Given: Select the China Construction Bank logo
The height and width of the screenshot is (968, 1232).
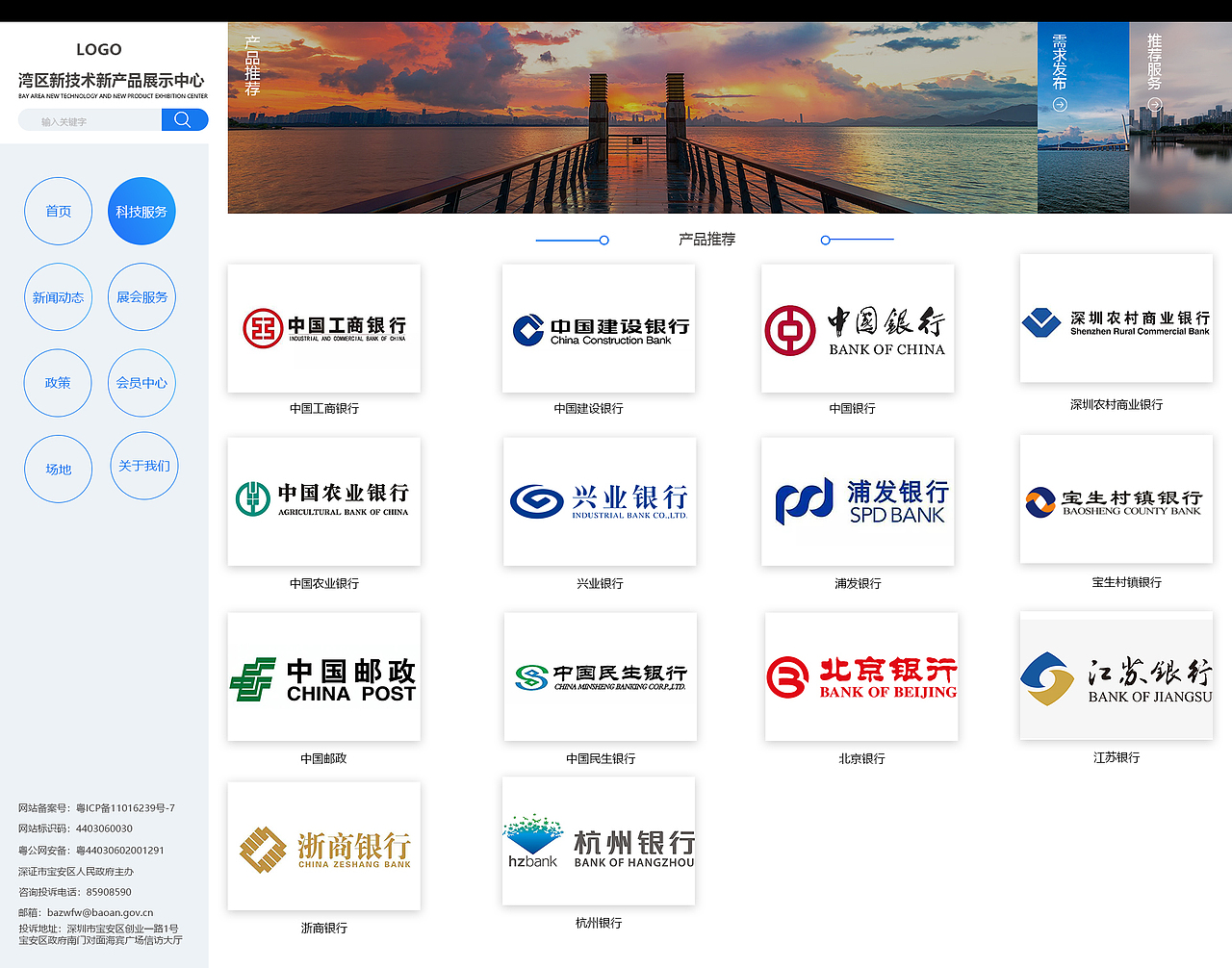Looking at the screenshot, I should tap(598, 327).
